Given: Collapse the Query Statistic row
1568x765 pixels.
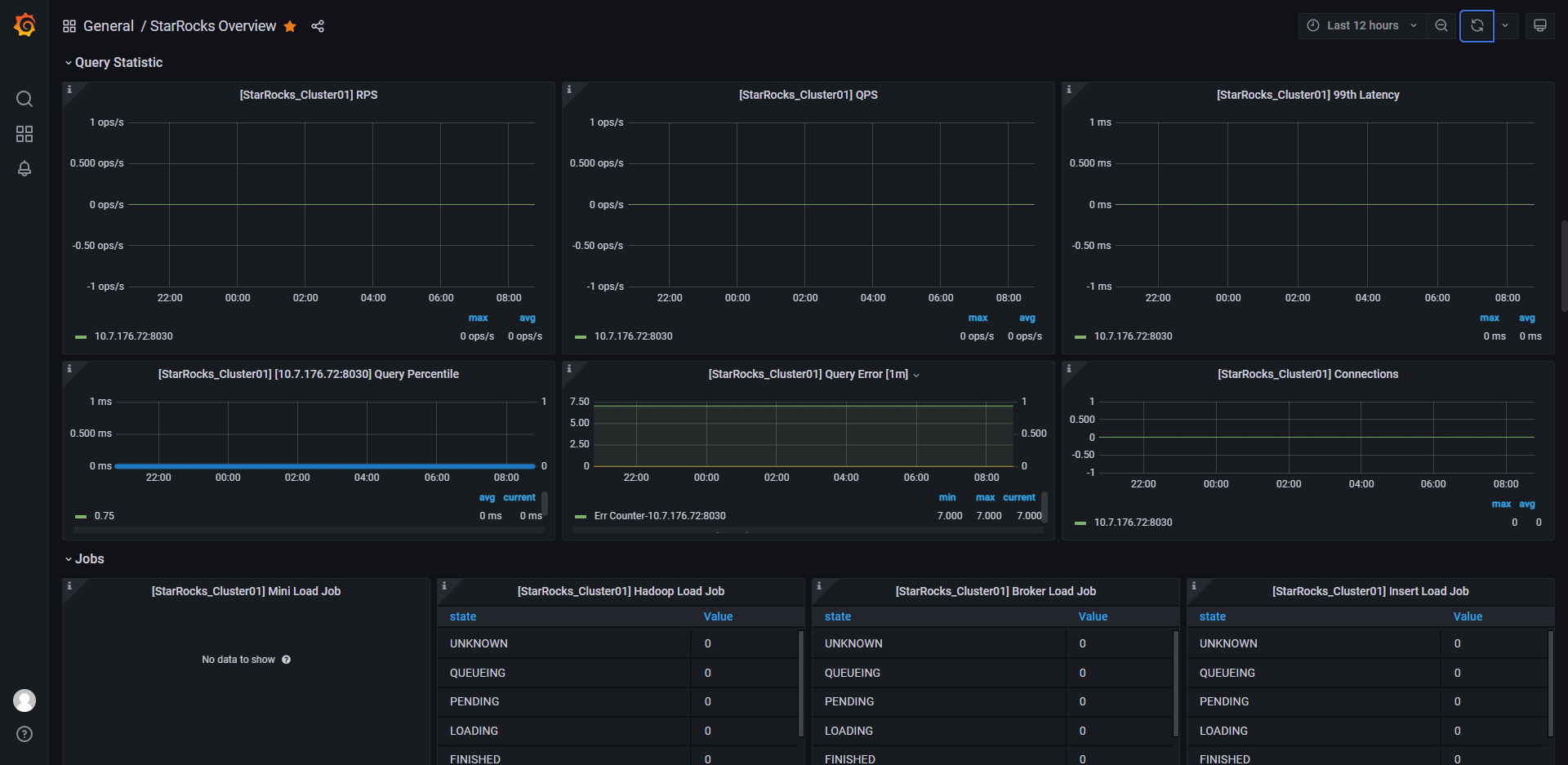Looking at the screenshot, I should coord(118,63).
